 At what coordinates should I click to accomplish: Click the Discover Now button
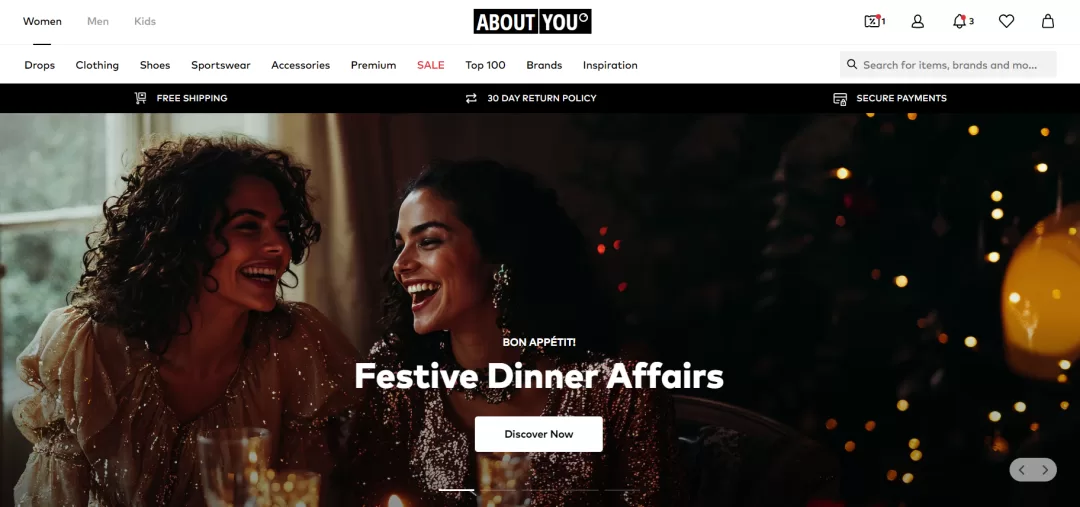click(539, 434)
